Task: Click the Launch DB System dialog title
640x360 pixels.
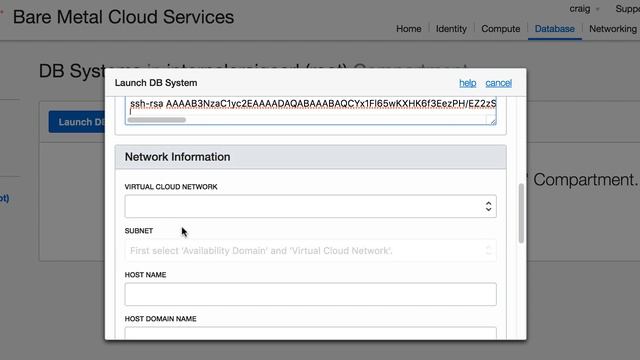Action: coord(156,83)
